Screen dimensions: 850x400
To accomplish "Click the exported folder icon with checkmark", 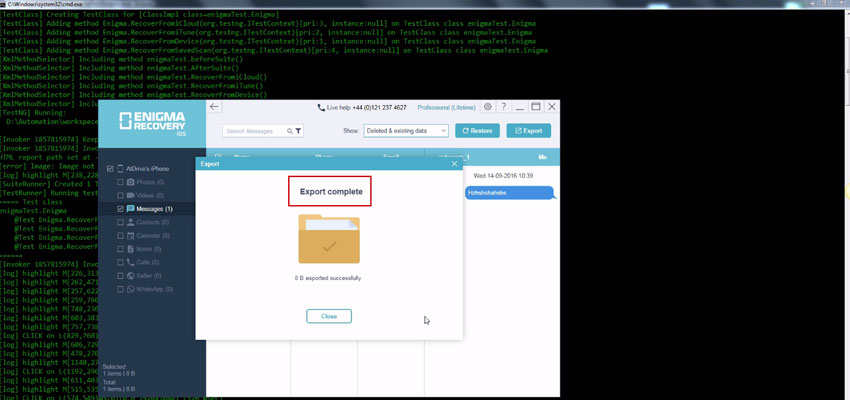I will pyautogui.click(x=329, y=239).
